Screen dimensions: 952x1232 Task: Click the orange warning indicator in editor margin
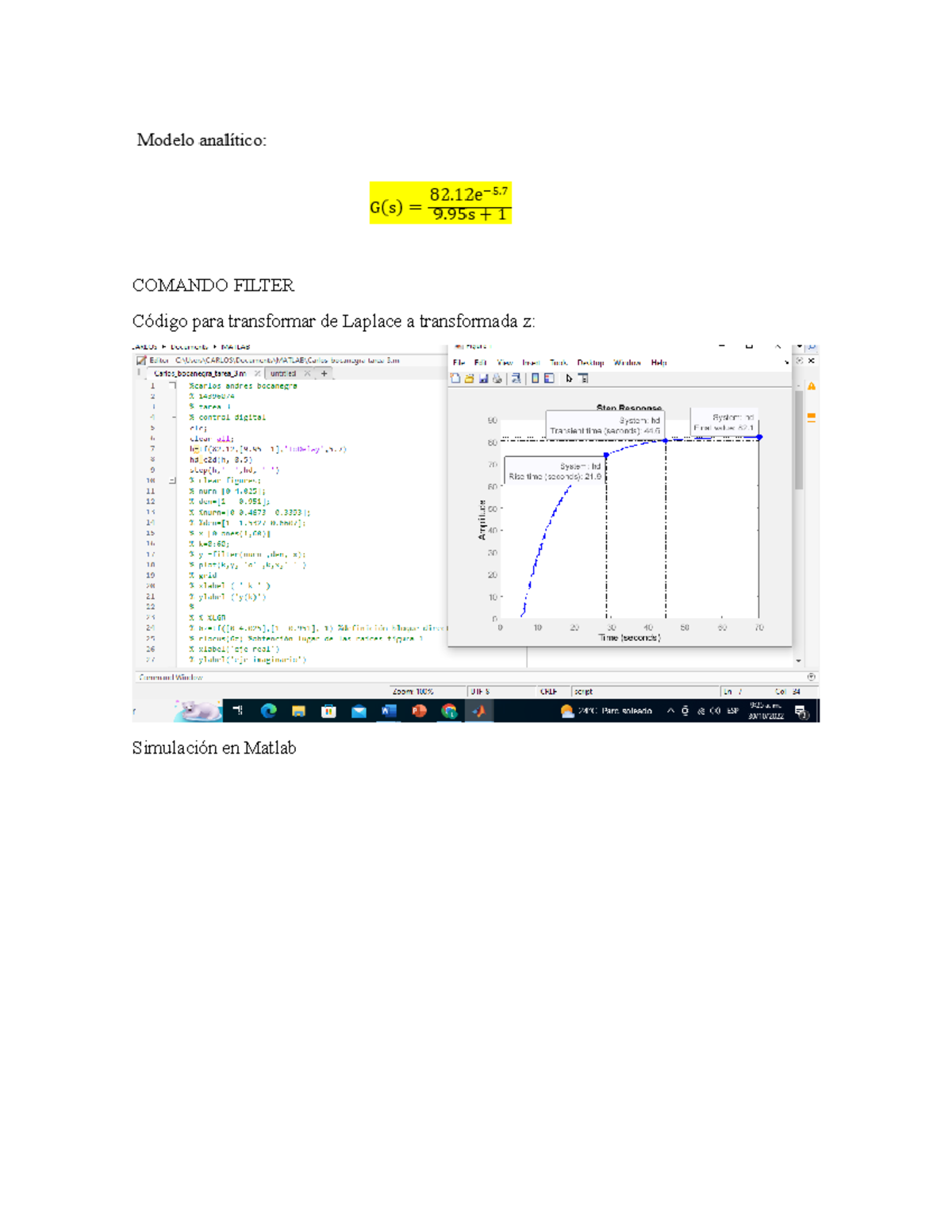[x=811, y=386]
